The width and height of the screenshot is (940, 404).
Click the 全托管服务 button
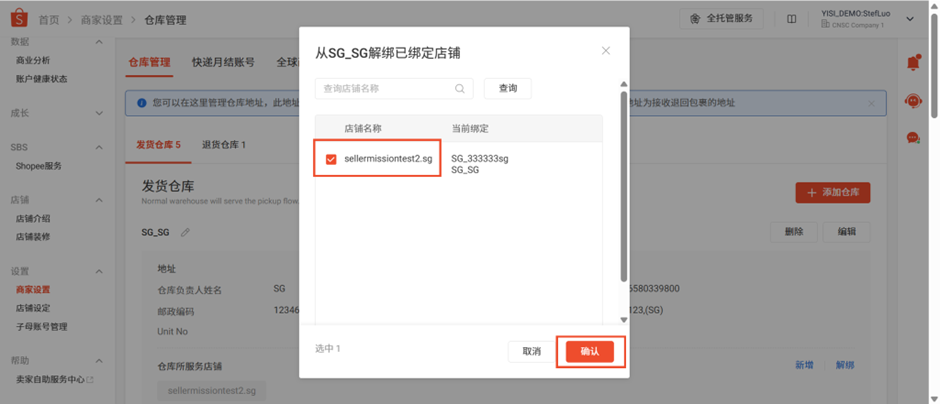721,19
